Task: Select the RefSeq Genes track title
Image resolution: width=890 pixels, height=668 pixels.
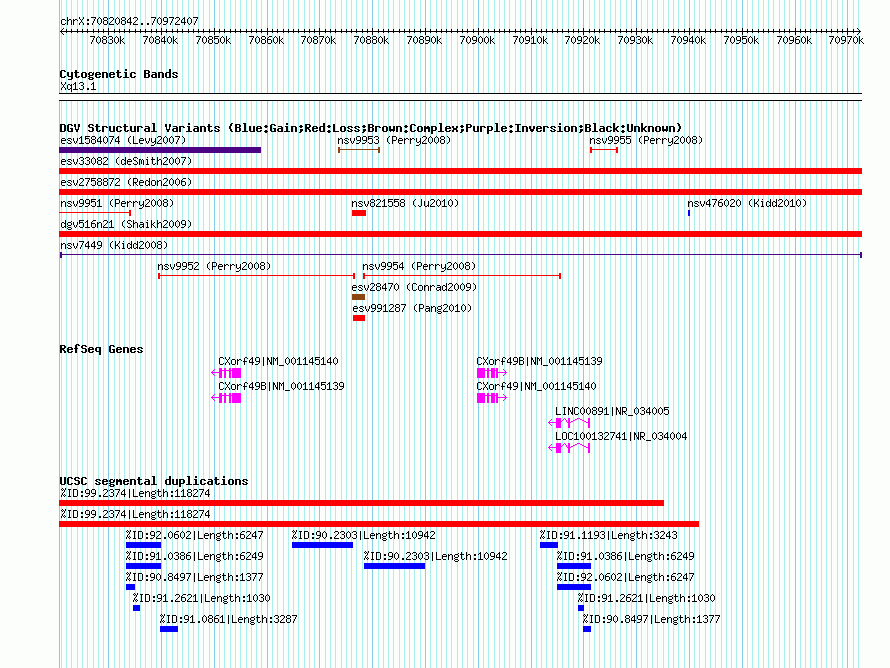Action: 101,350
